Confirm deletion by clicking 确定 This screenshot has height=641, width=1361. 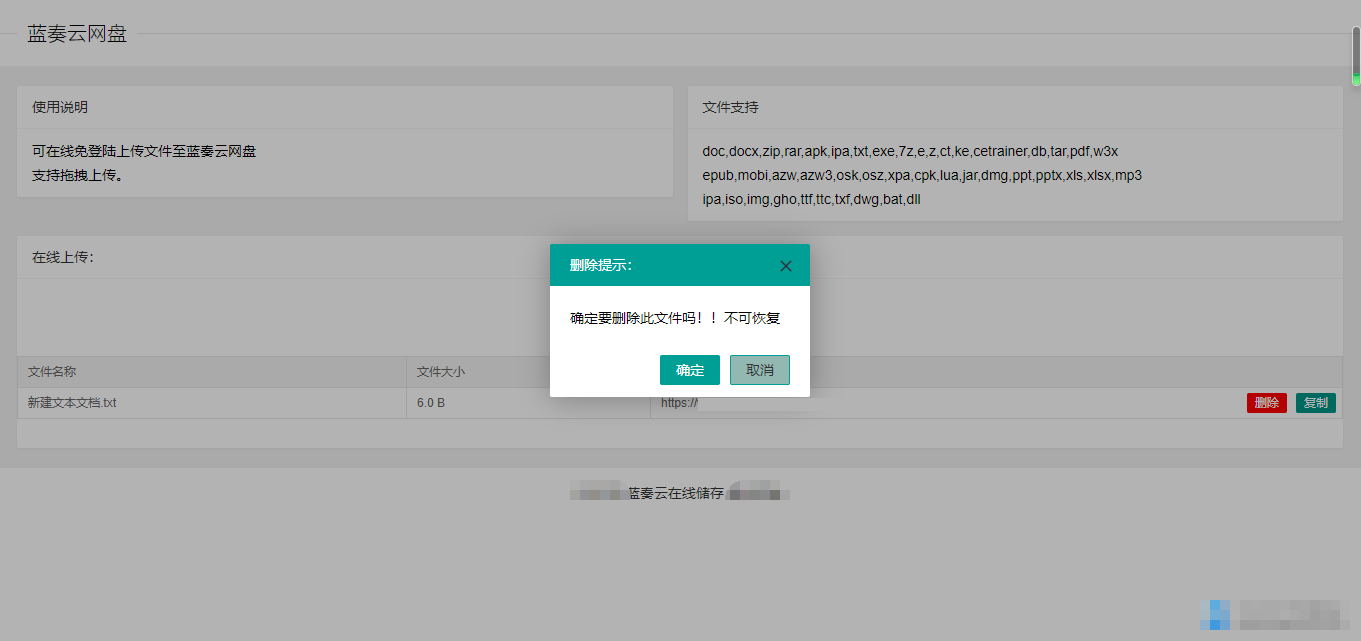pyautogui.click(x=689, y=369)
